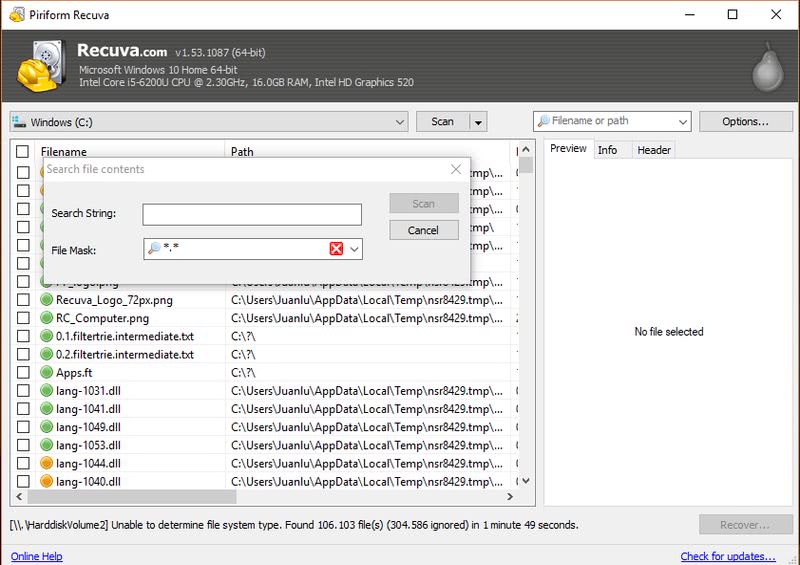Open the Windows (C:) drive dropdown
Image resolution: width=800 pixels, height=565 pixels.
(399, 122)
